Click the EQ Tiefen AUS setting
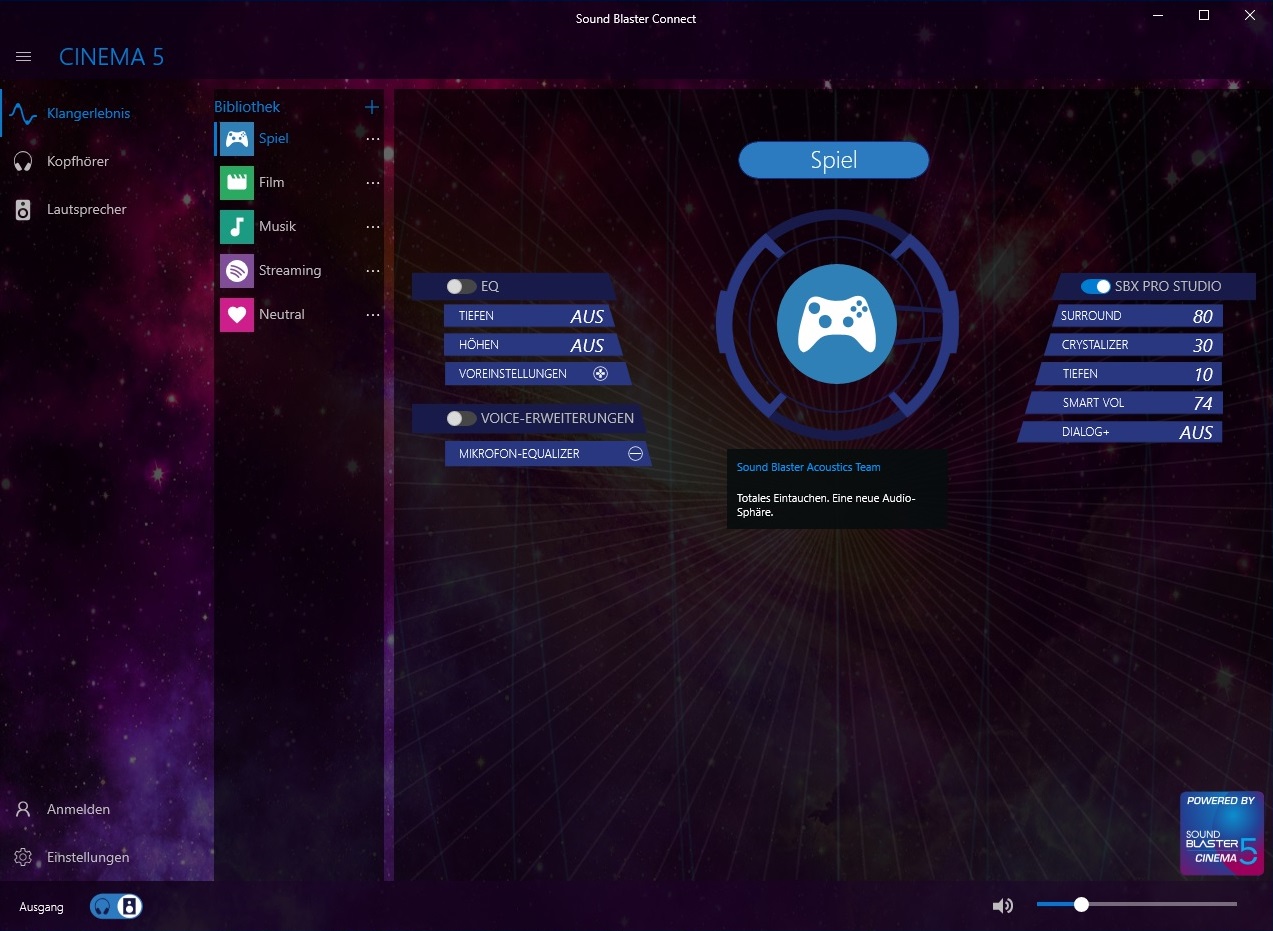Viewport: 1273px width, 931px height. (x=529, y=316)
